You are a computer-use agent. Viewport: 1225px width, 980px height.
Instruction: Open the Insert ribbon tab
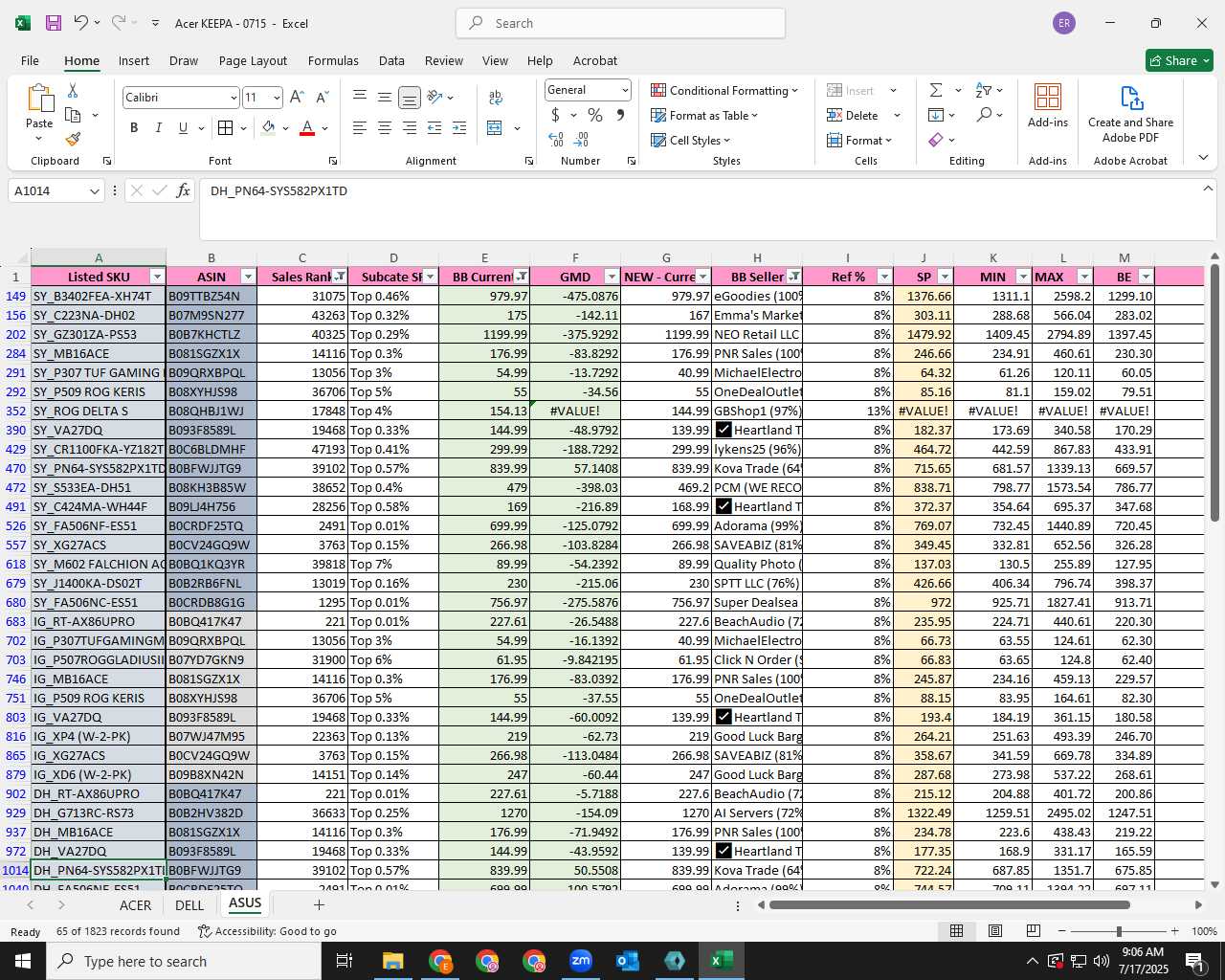coord(134,60)
